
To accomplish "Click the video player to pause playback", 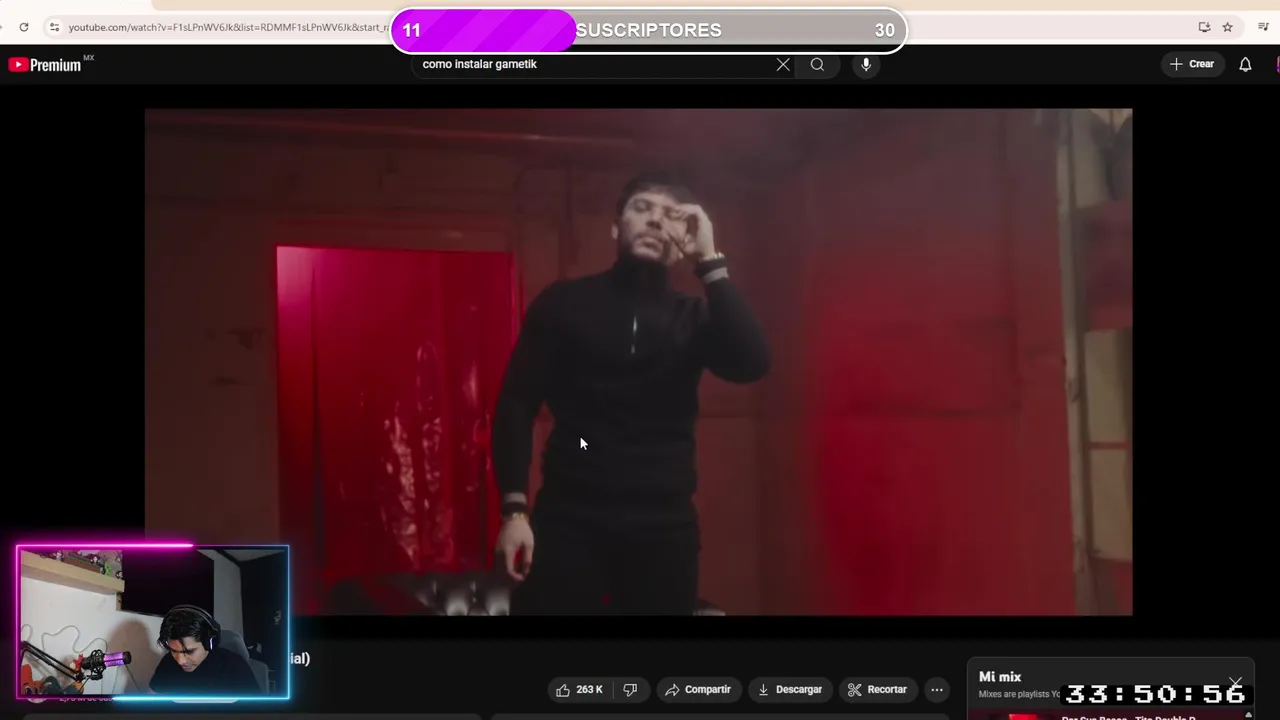I will pos(638,362).
